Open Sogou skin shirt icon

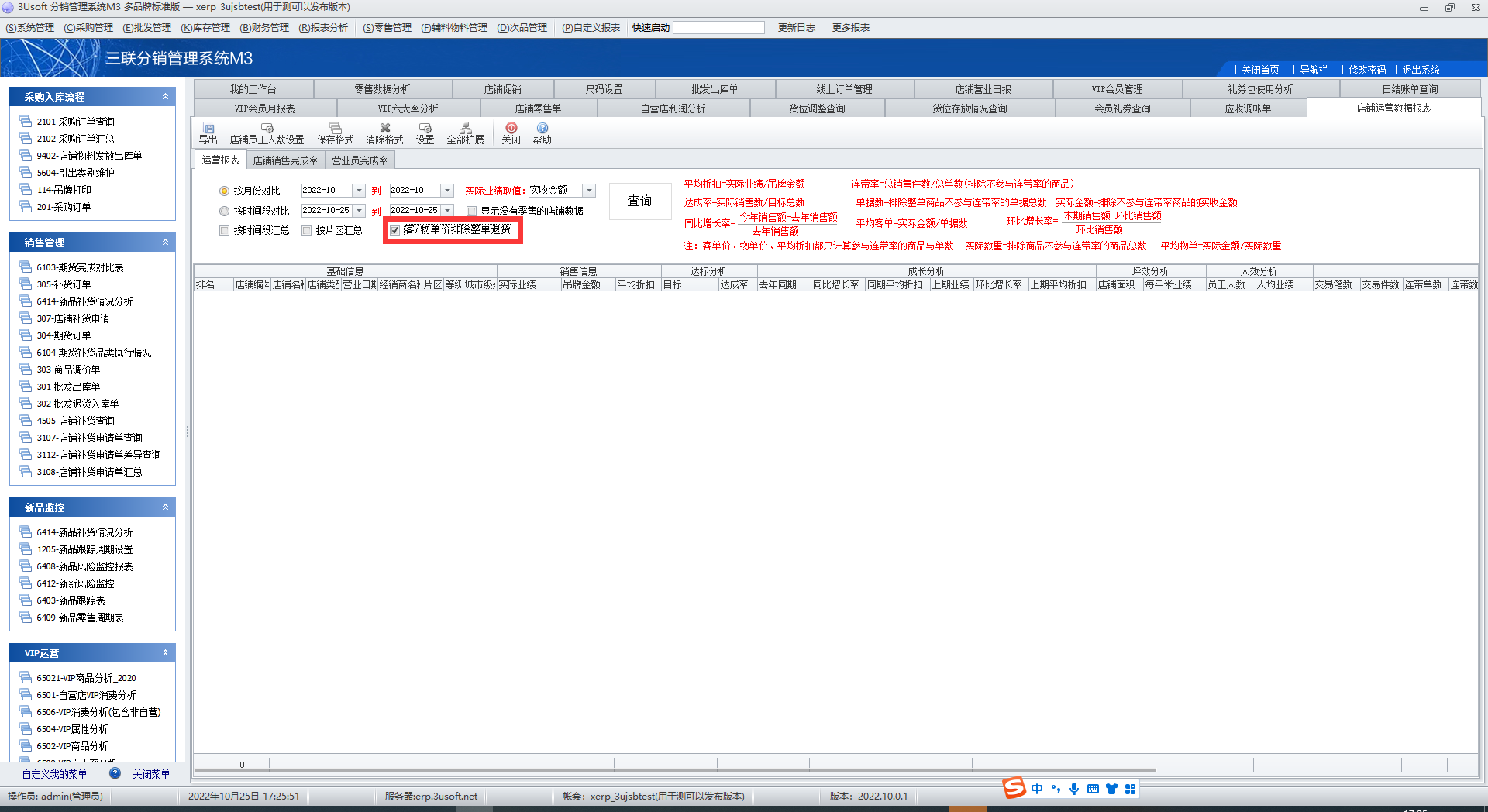pos(1111,789)
